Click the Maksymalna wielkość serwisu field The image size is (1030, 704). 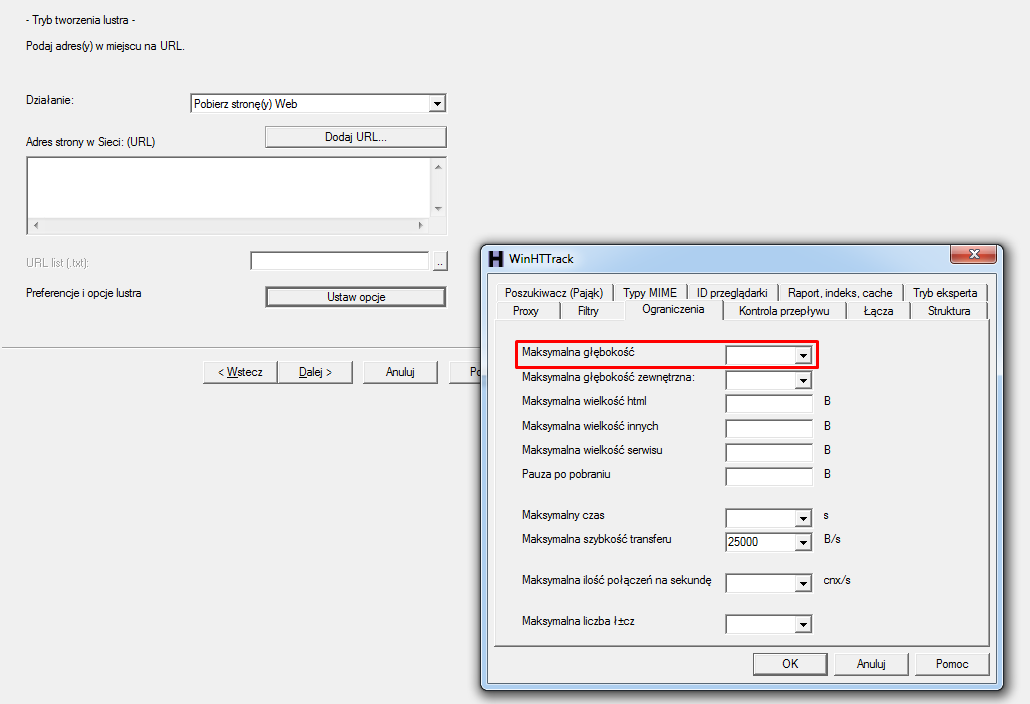tap(769, 452)
